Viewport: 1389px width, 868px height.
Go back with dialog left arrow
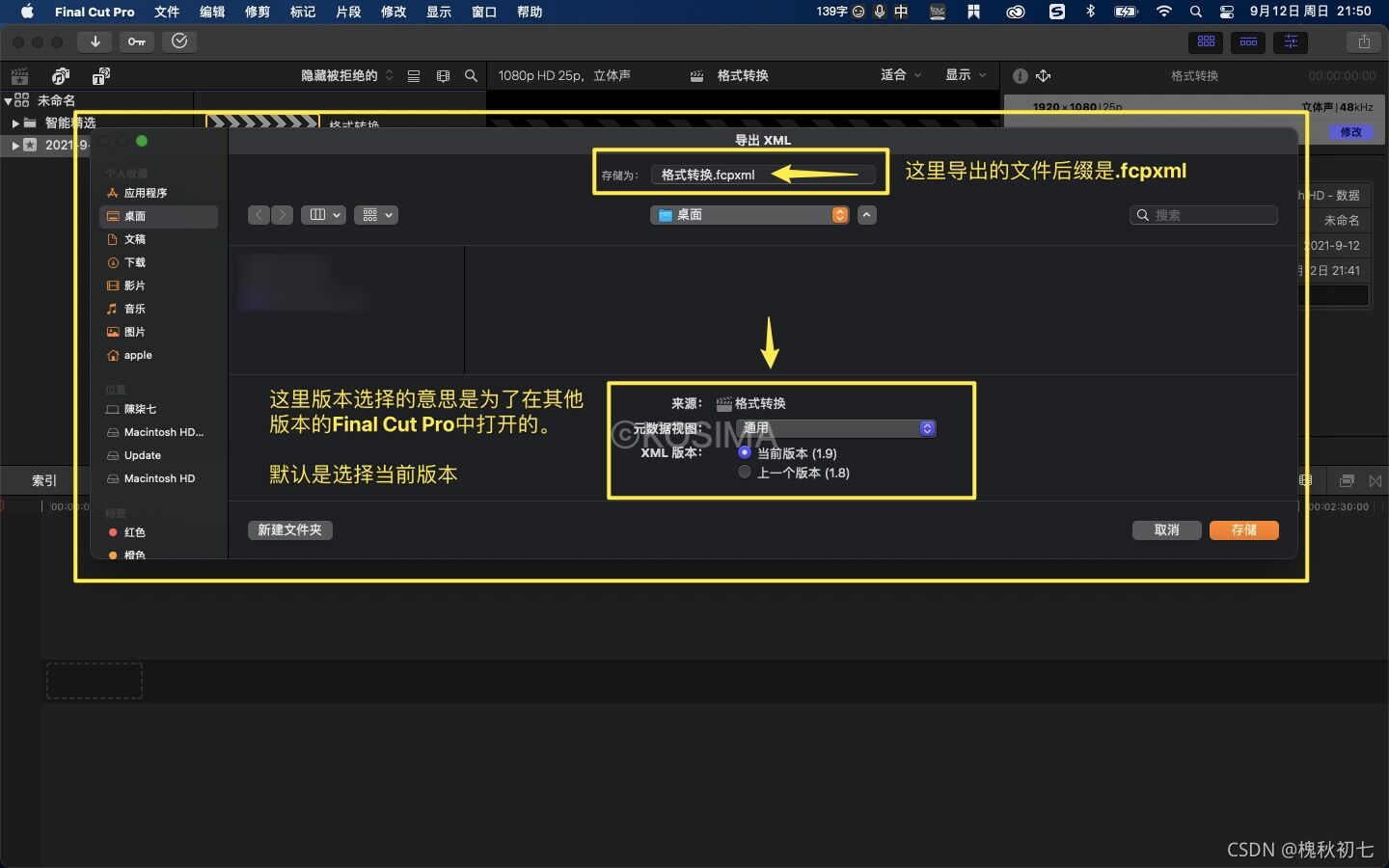point(259,215)
